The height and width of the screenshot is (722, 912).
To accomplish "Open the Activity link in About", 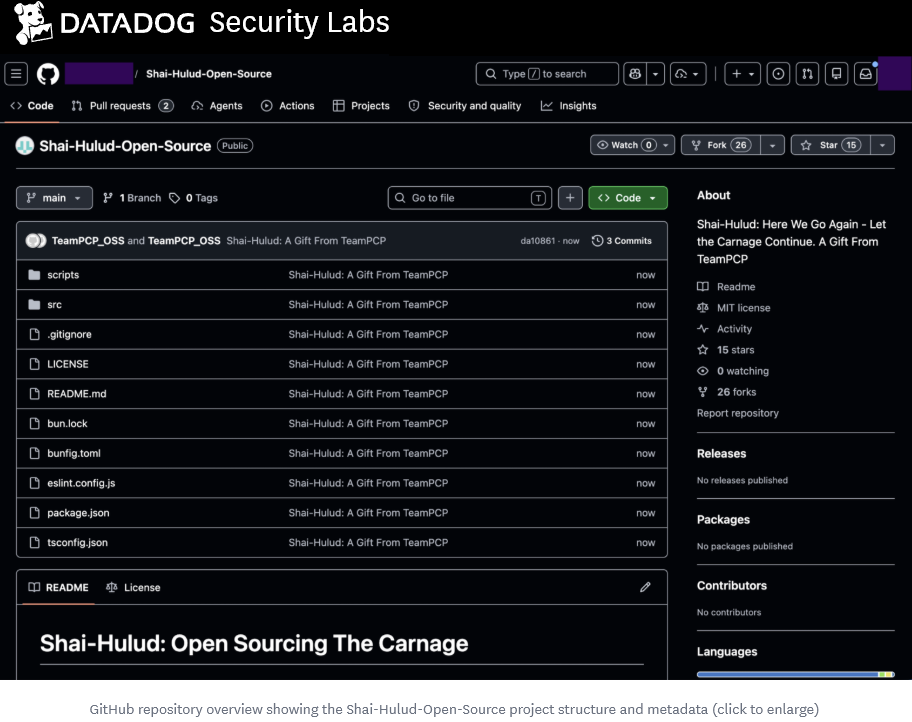I will 725,328.
